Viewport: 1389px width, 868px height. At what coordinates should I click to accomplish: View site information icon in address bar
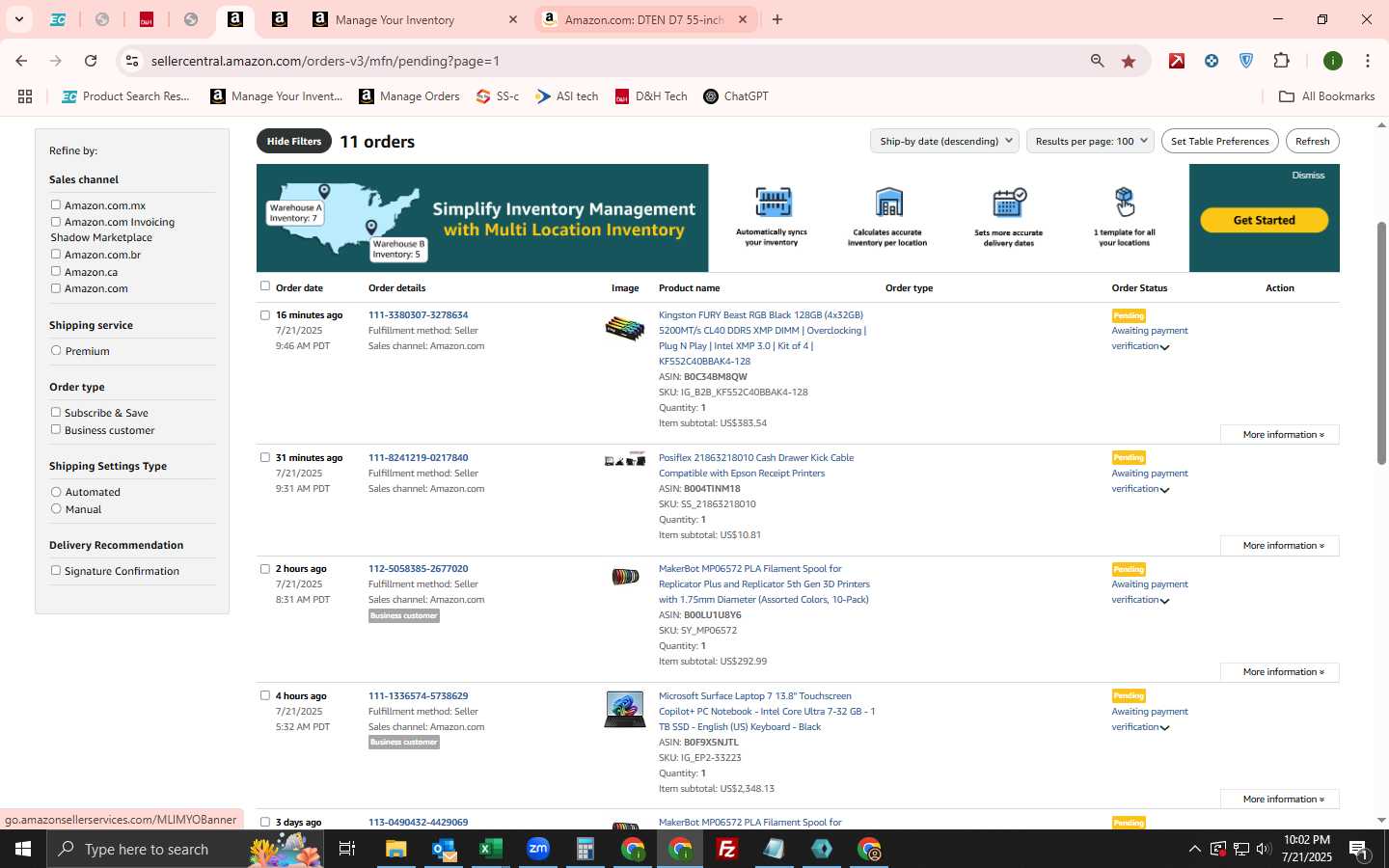[132, 61]
